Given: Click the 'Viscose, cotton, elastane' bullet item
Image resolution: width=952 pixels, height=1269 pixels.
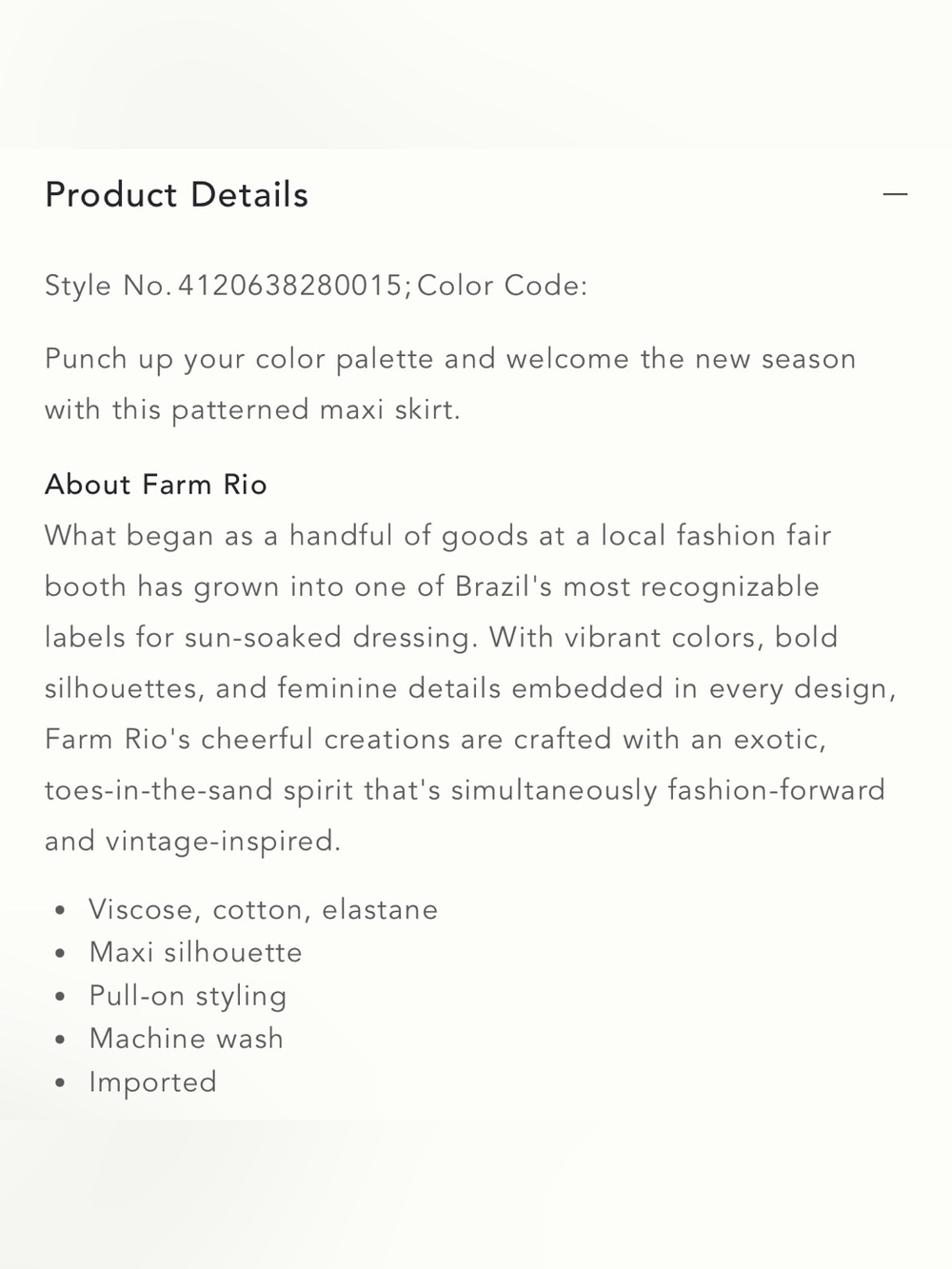Looking at the screenshot, I should 264,910.
